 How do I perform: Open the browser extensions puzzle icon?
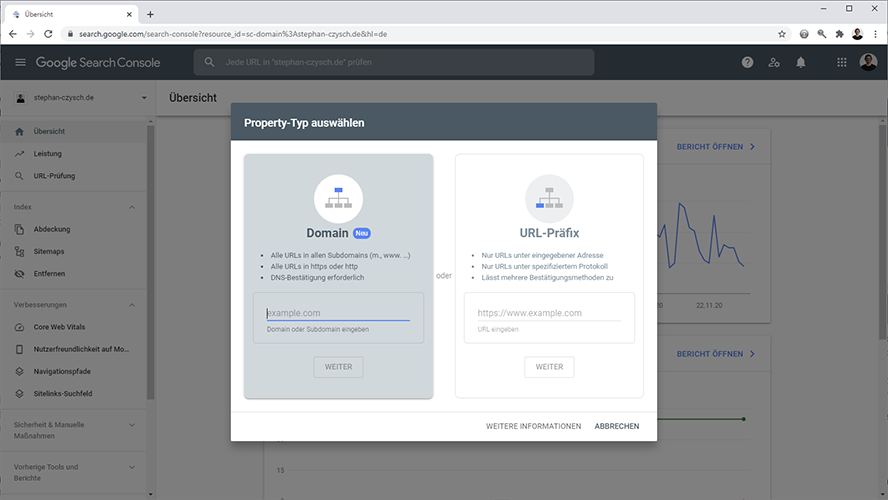click(x=840, y=34)
